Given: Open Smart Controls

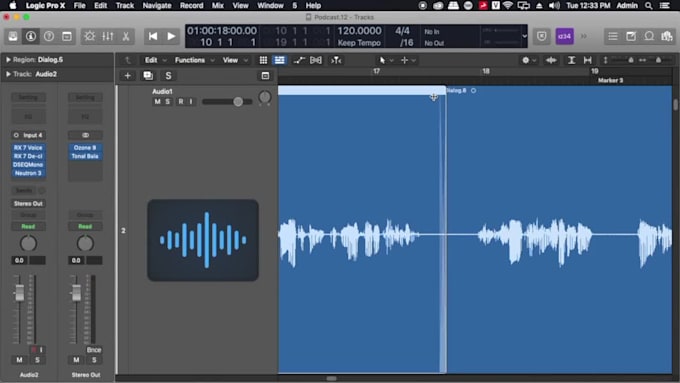Looking at the screenshot, I should tap(90, 36).
